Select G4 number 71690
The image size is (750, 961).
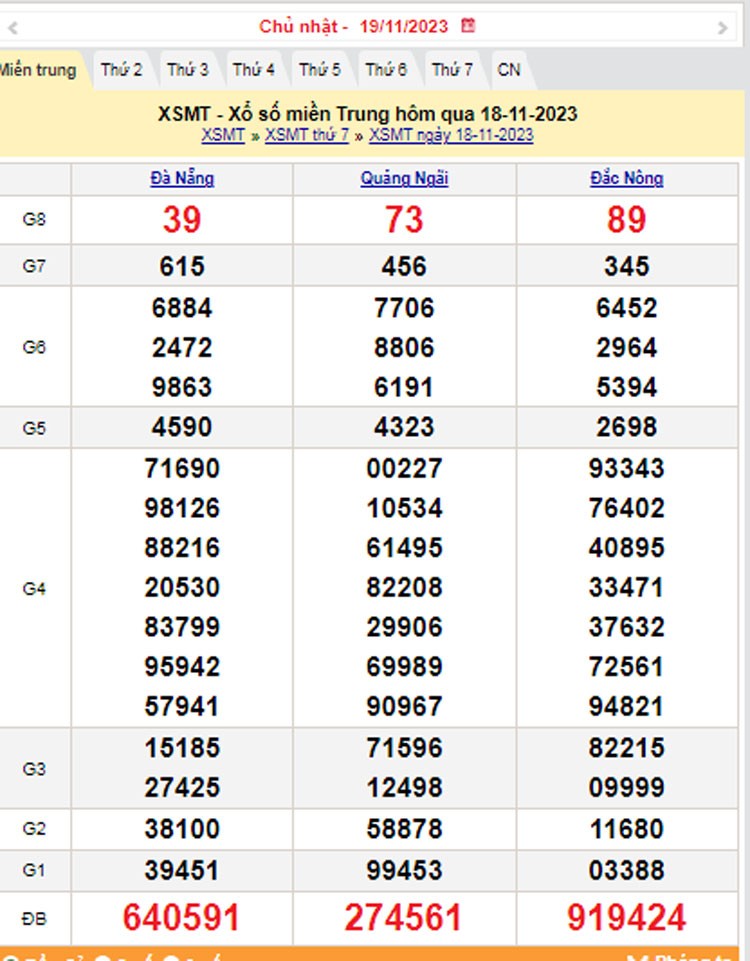(182, 469)
